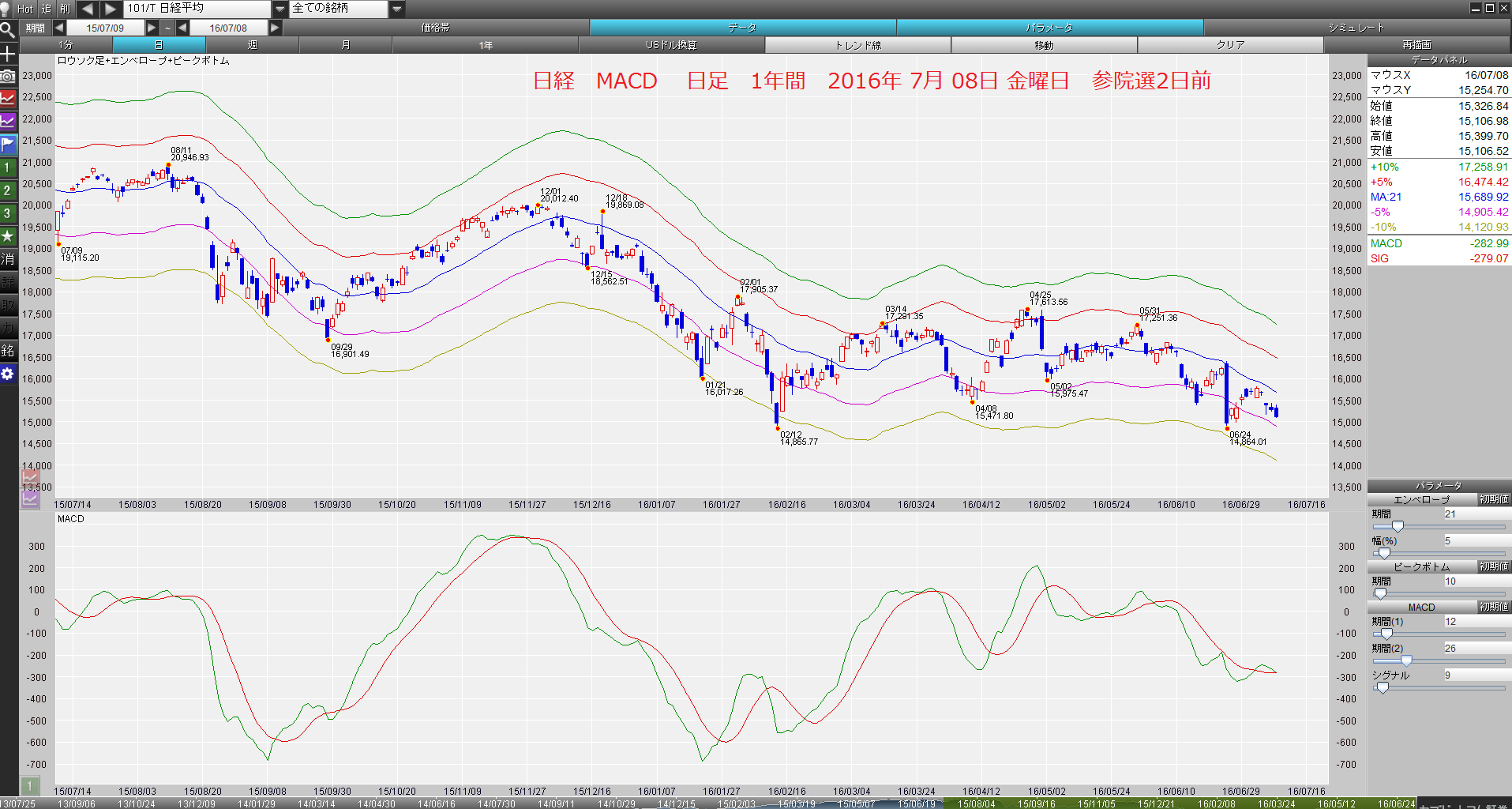Click the light bulb icon at top-left
The height and width of the screenshot is (809, 1512).
click(6, 9)
